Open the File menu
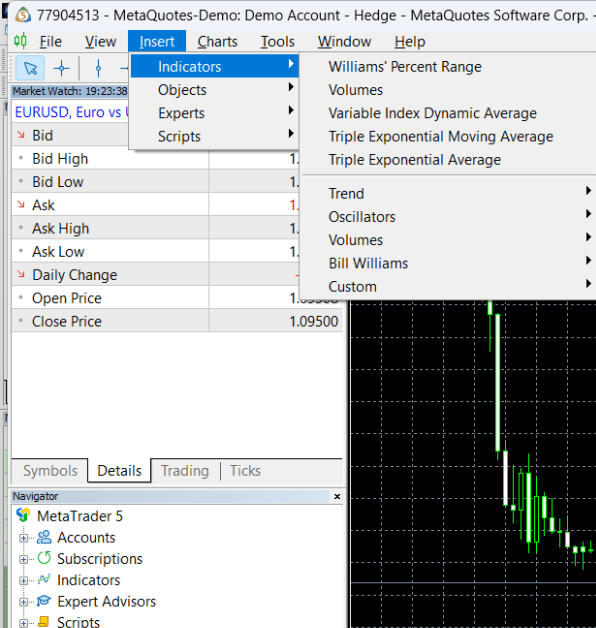 click(50, 41)
